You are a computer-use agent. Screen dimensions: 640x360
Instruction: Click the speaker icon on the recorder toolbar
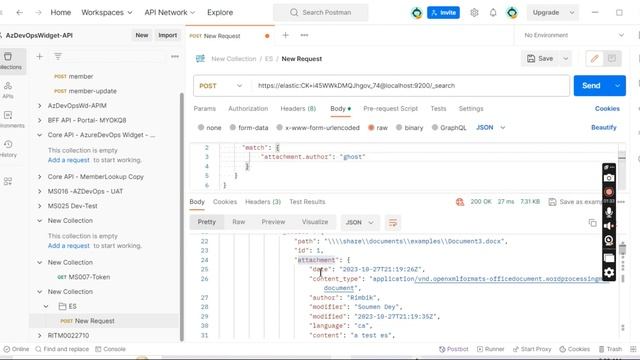pos(609,226)
